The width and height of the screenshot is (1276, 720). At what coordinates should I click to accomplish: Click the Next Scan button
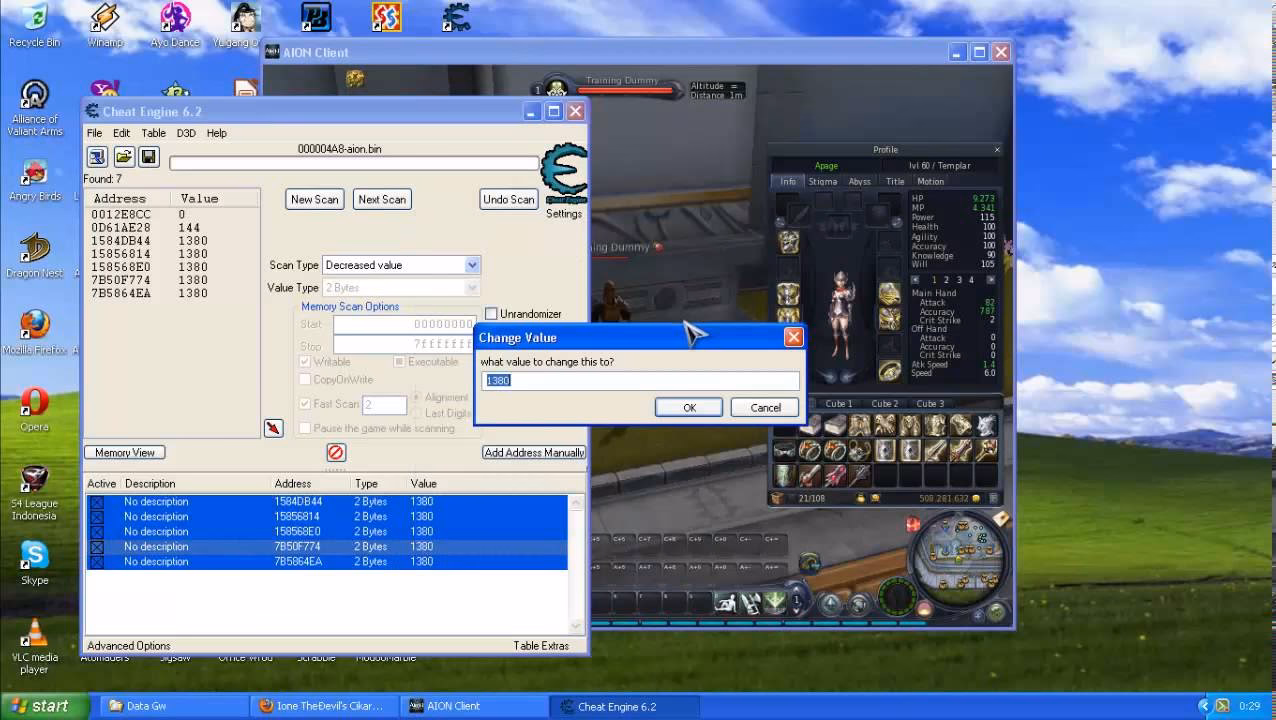[382, 199]
